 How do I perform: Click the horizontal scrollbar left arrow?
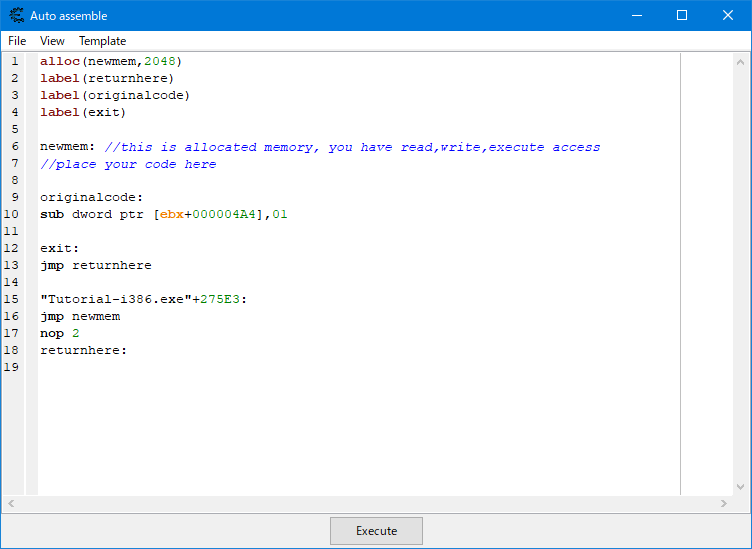11,503
